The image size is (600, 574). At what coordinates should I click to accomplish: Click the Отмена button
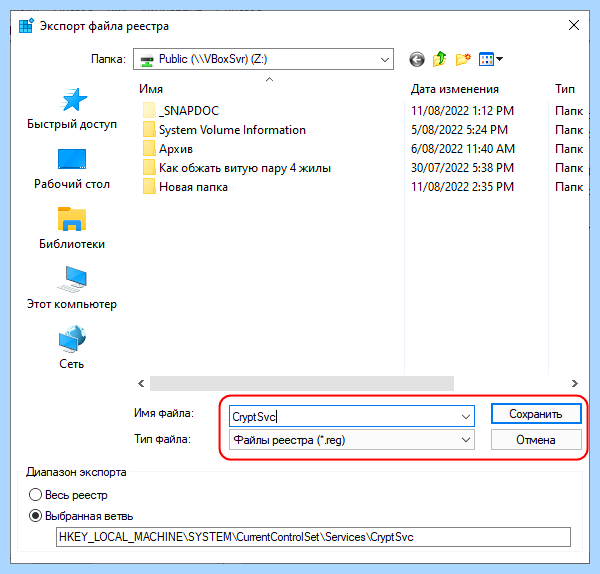536,440
